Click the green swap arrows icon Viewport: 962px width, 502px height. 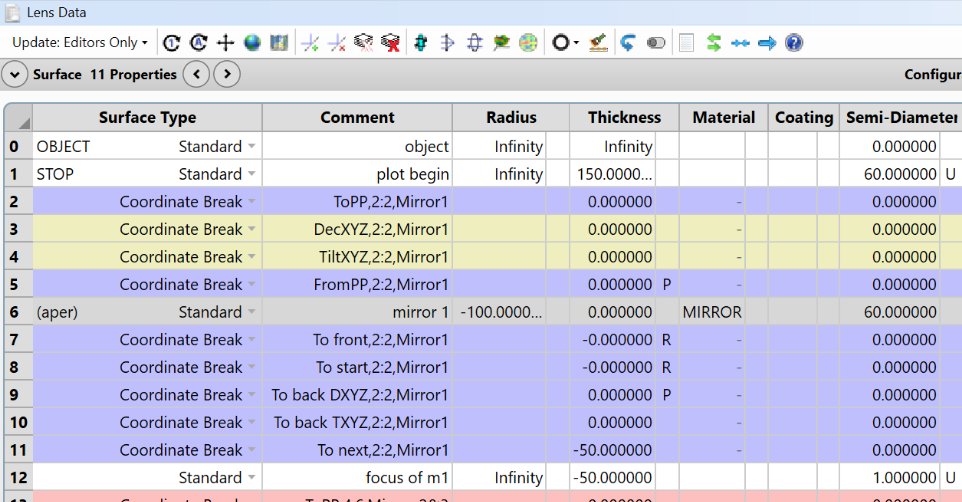coord(714,43)
